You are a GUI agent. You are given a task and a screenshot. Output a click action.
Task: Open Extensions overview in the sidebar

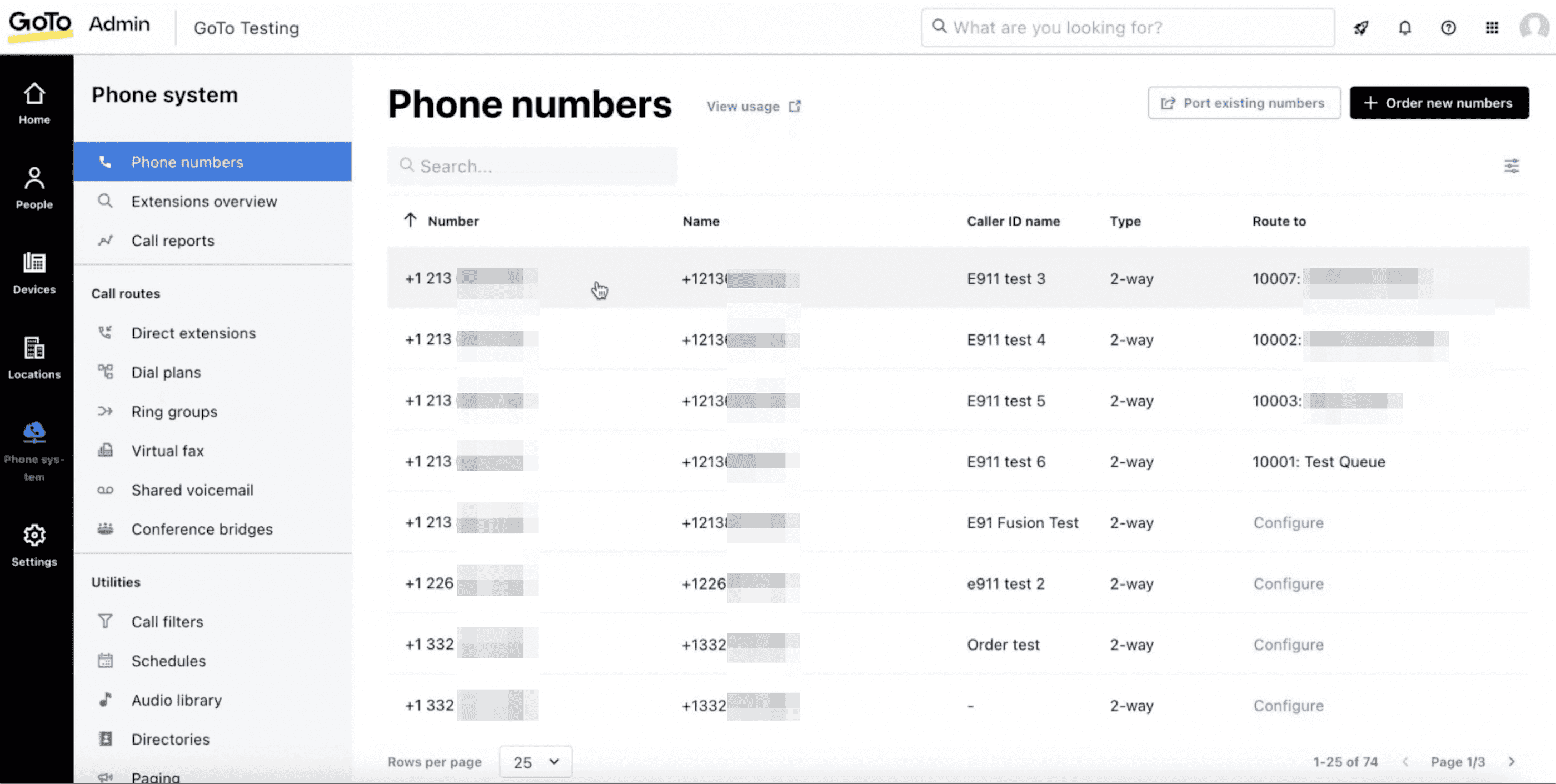coord(204,201)
